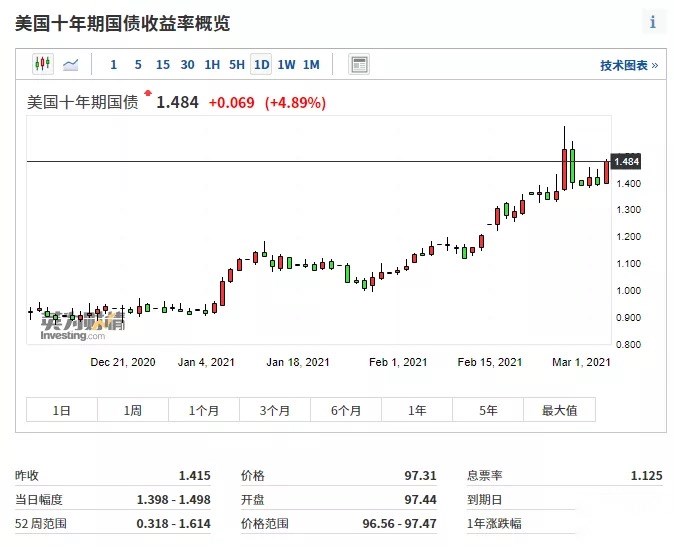Screen dimensions: 674x547
Task: Select the 3个月 range tab
Action: (x=275, y=410)
